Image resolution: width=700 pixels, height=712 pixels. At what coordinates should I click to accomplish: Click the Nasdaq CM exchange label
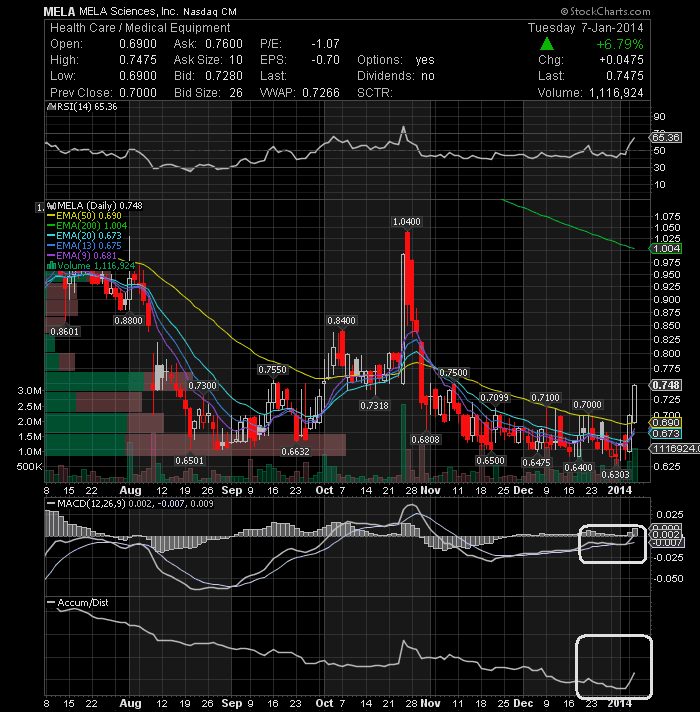(x=210, y=12)
